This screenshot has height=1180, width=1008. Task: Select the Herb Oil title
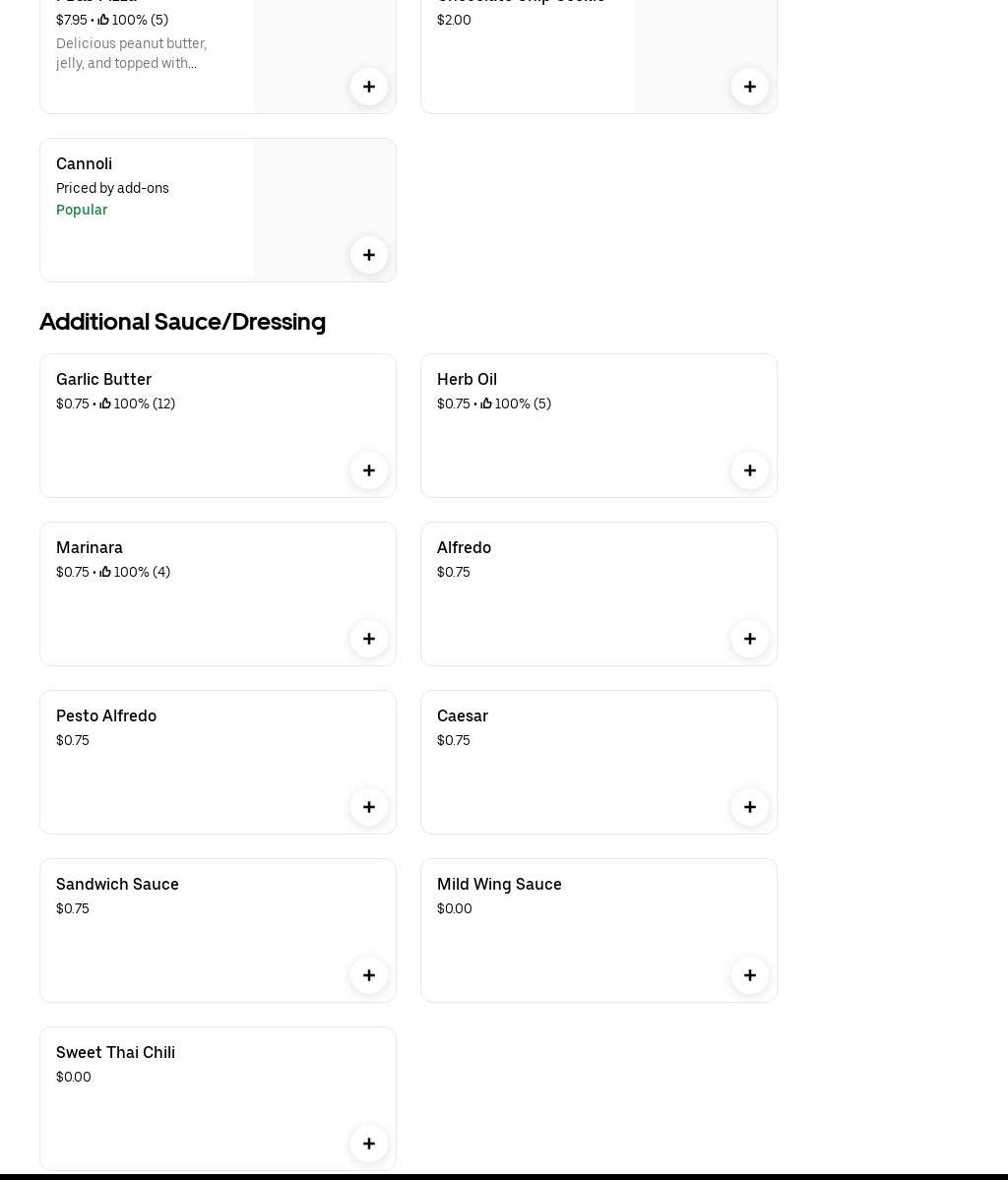pyautogui.click(x=467, y=380)
